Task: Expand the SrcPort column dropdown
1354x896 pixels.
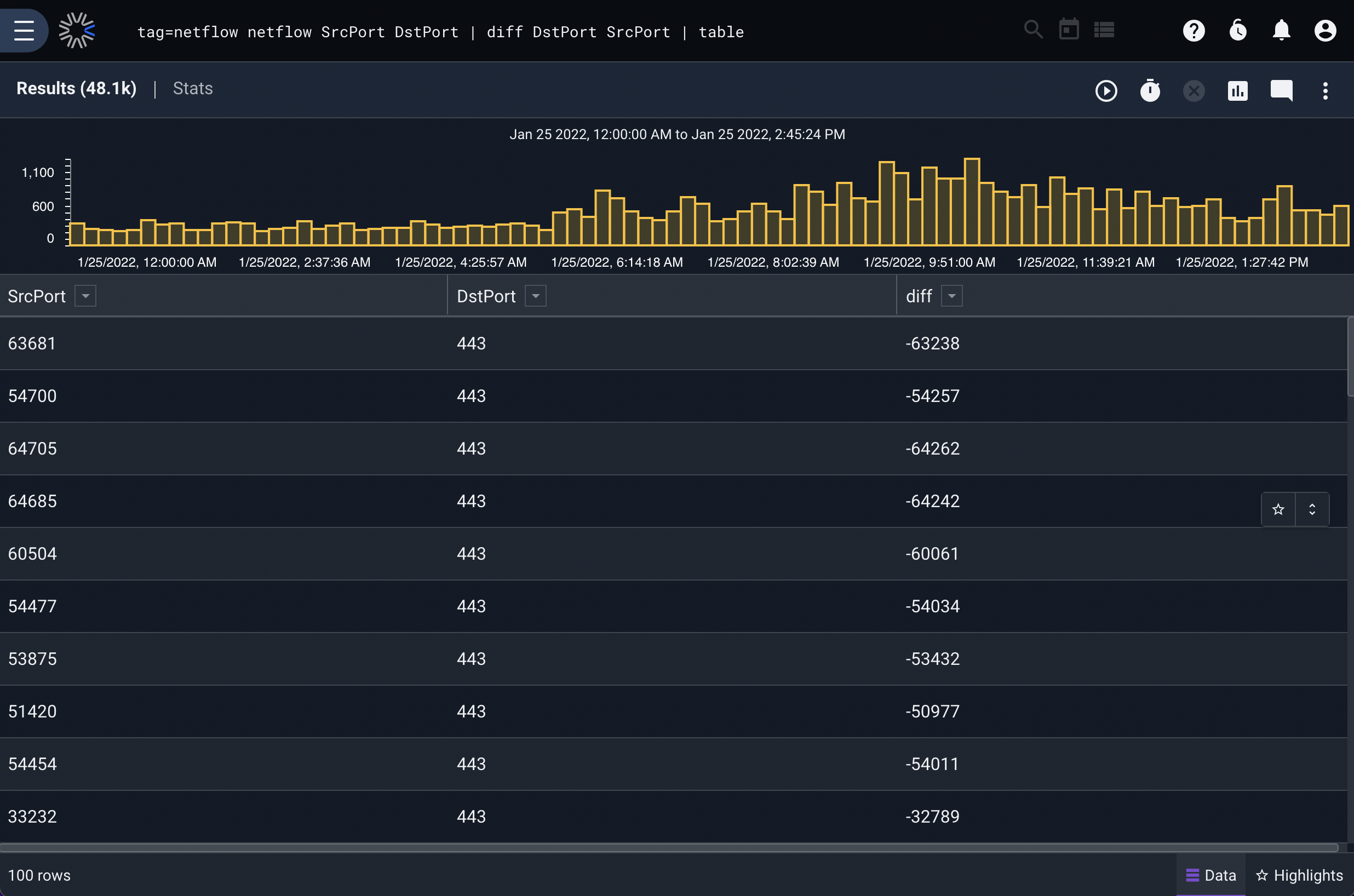Action: tap(85, 296)
